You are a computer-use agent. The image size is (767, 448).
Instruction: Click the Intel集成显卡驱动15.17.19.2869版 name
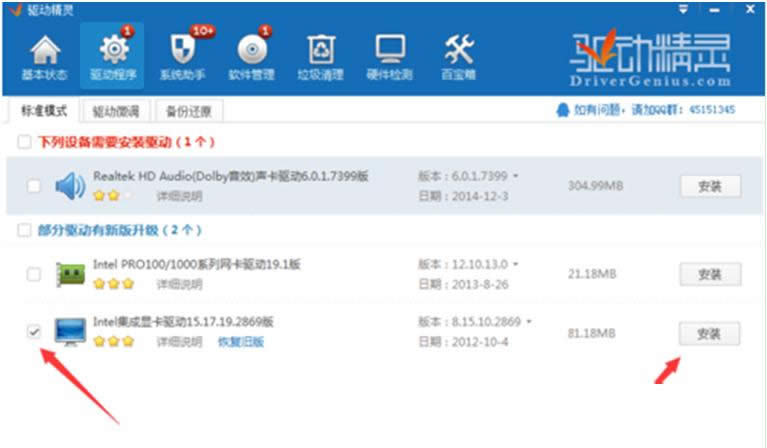point(183,322)
